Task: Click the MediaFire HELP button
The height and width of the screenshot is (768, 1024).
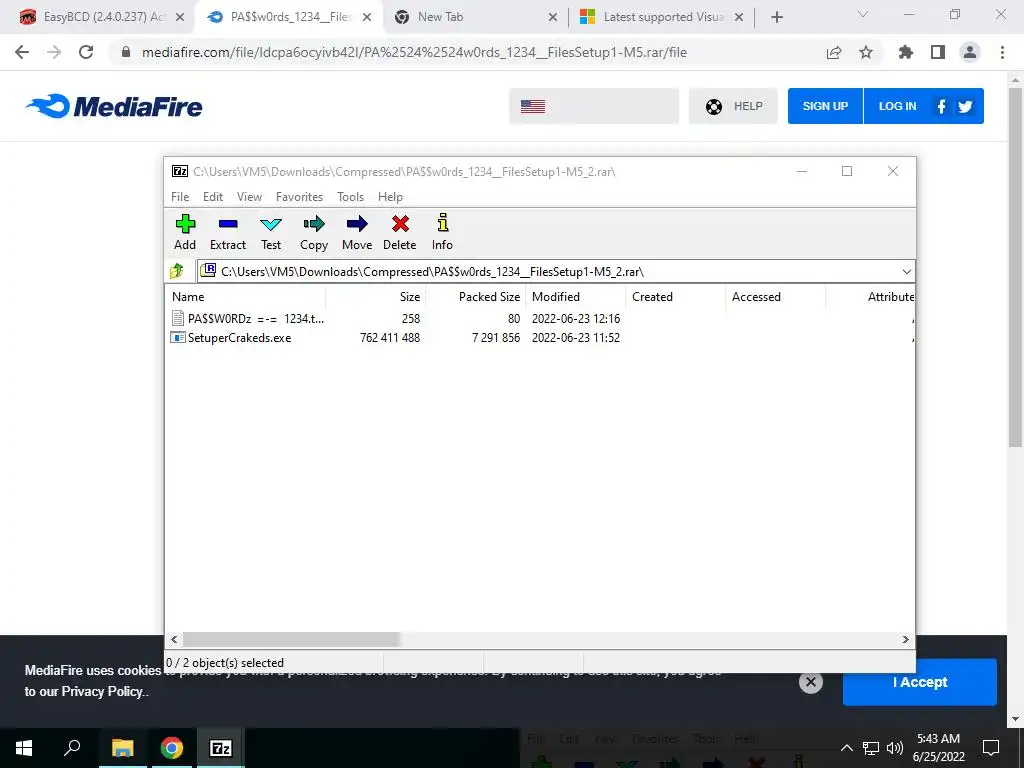Action: 733,106
